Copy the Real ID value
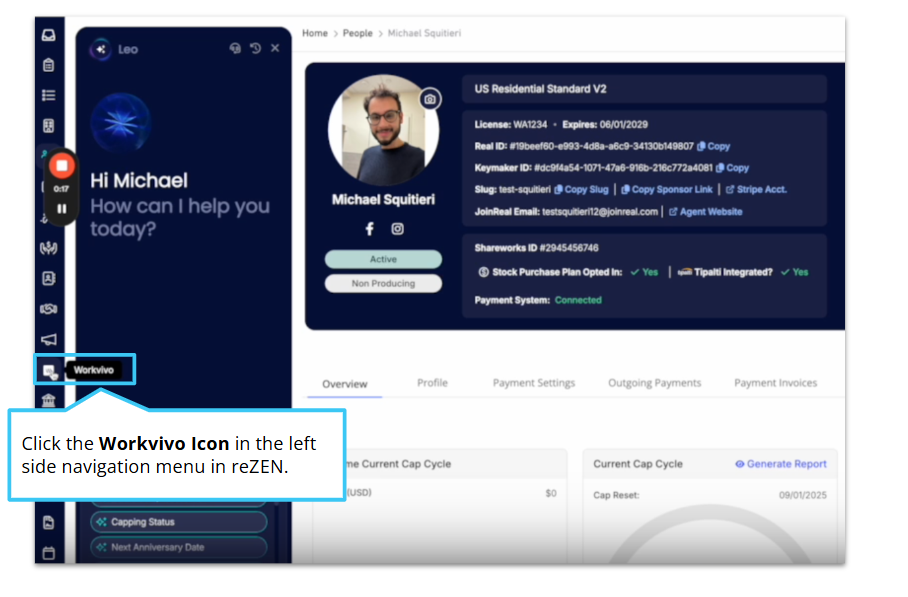This screenshot has width=908, height=597. (713, 146)
